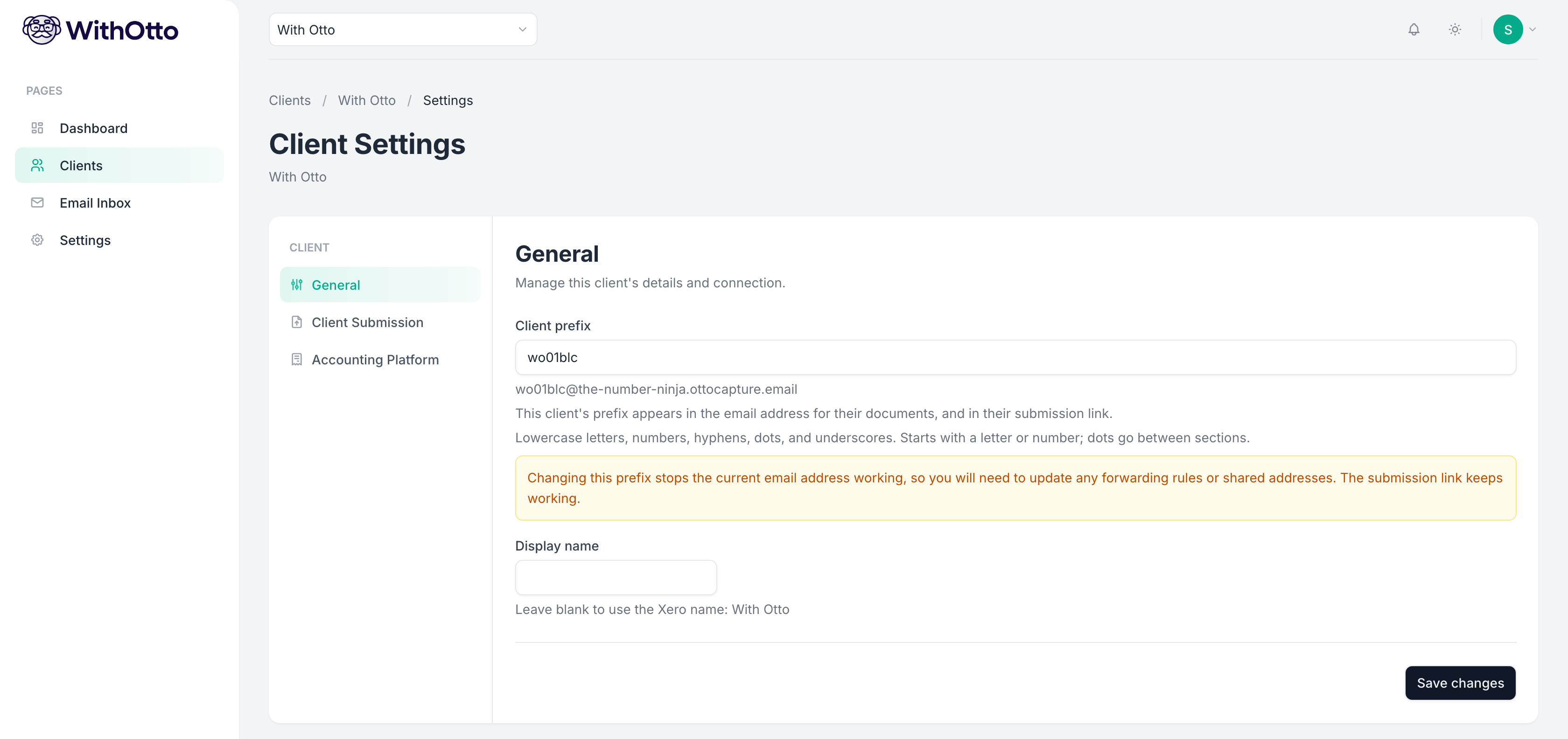
Task: Focus the Display name input field
Action: pos(616,578)
